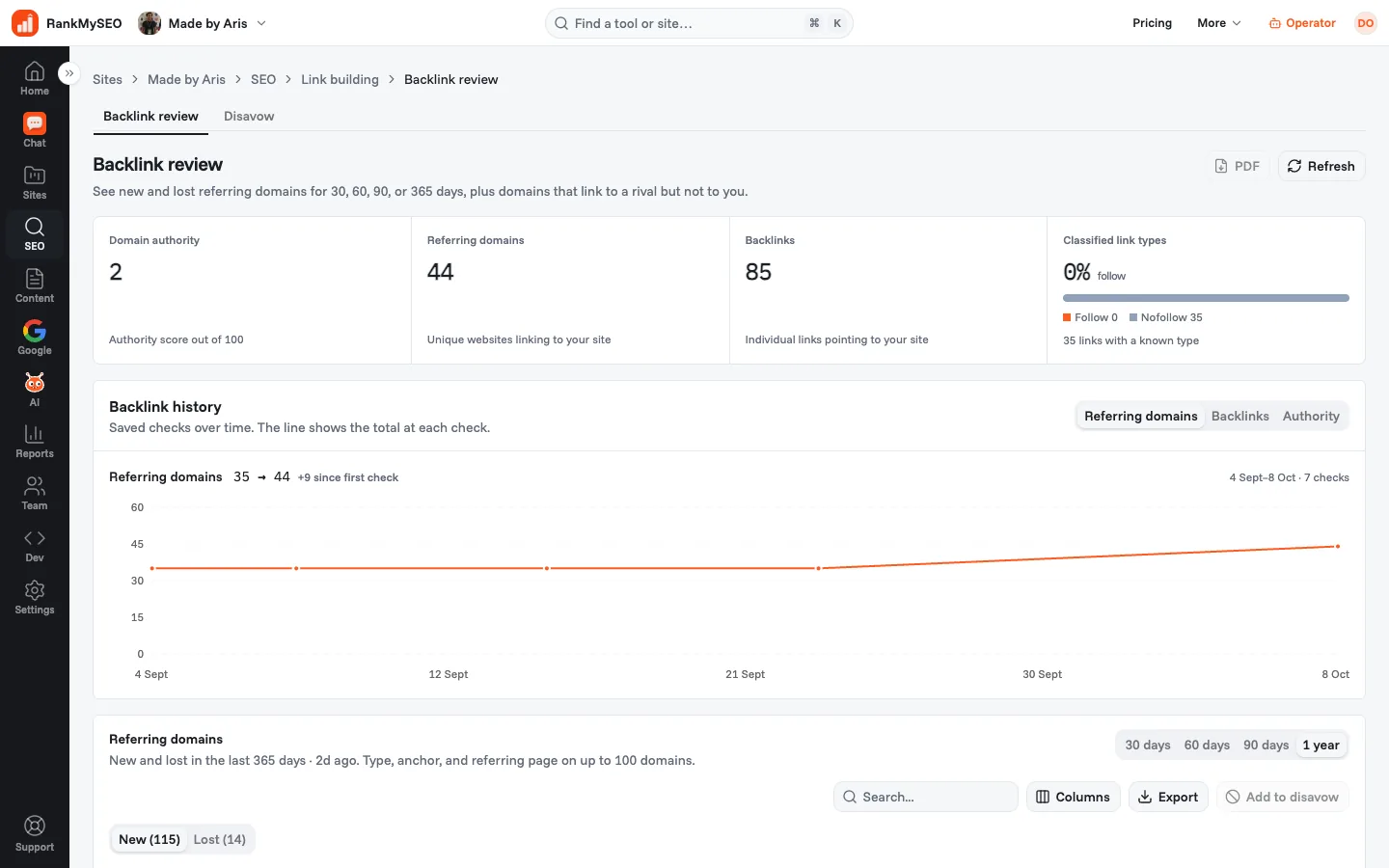Go to SEO breadcrumb
1389x868 pixels.
pos(263,79)
